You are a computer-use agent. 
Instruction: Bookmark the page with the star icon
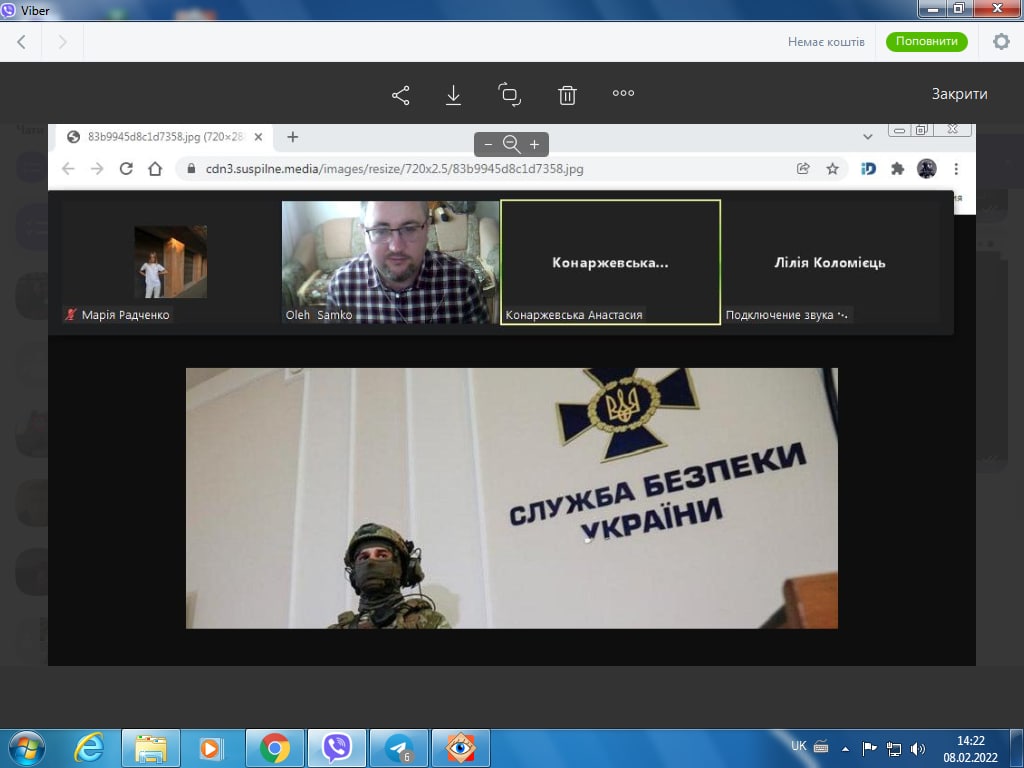click(832, 168)
